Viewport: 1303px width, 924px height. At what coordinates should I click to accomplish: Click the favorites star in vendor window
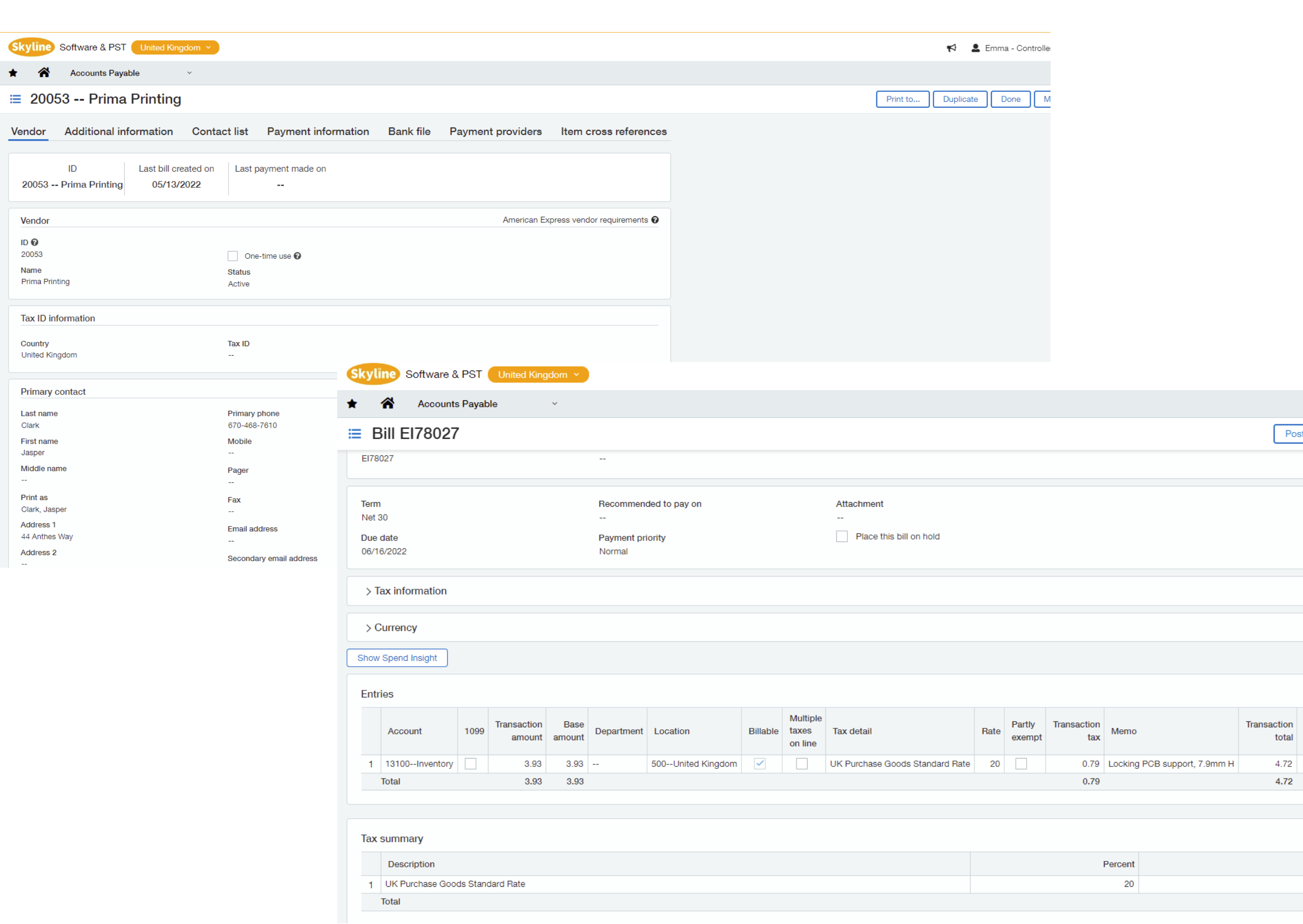point(13,73)
